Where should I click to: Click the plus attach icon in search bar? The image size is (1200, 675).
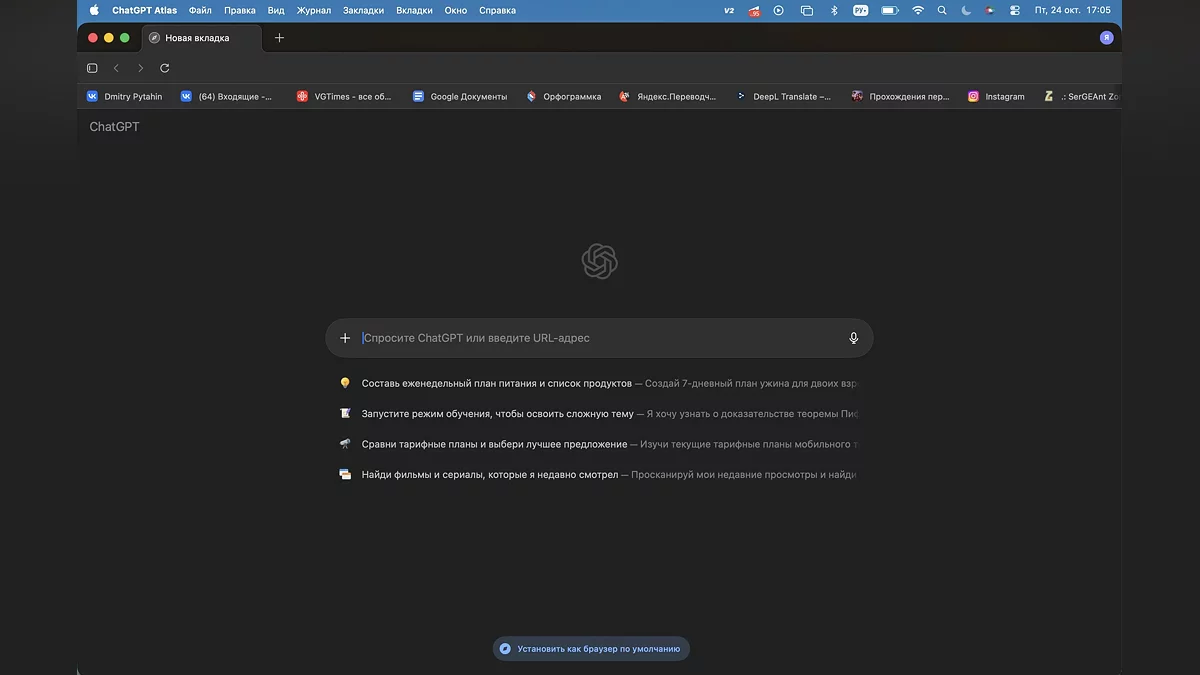(345, 338)
